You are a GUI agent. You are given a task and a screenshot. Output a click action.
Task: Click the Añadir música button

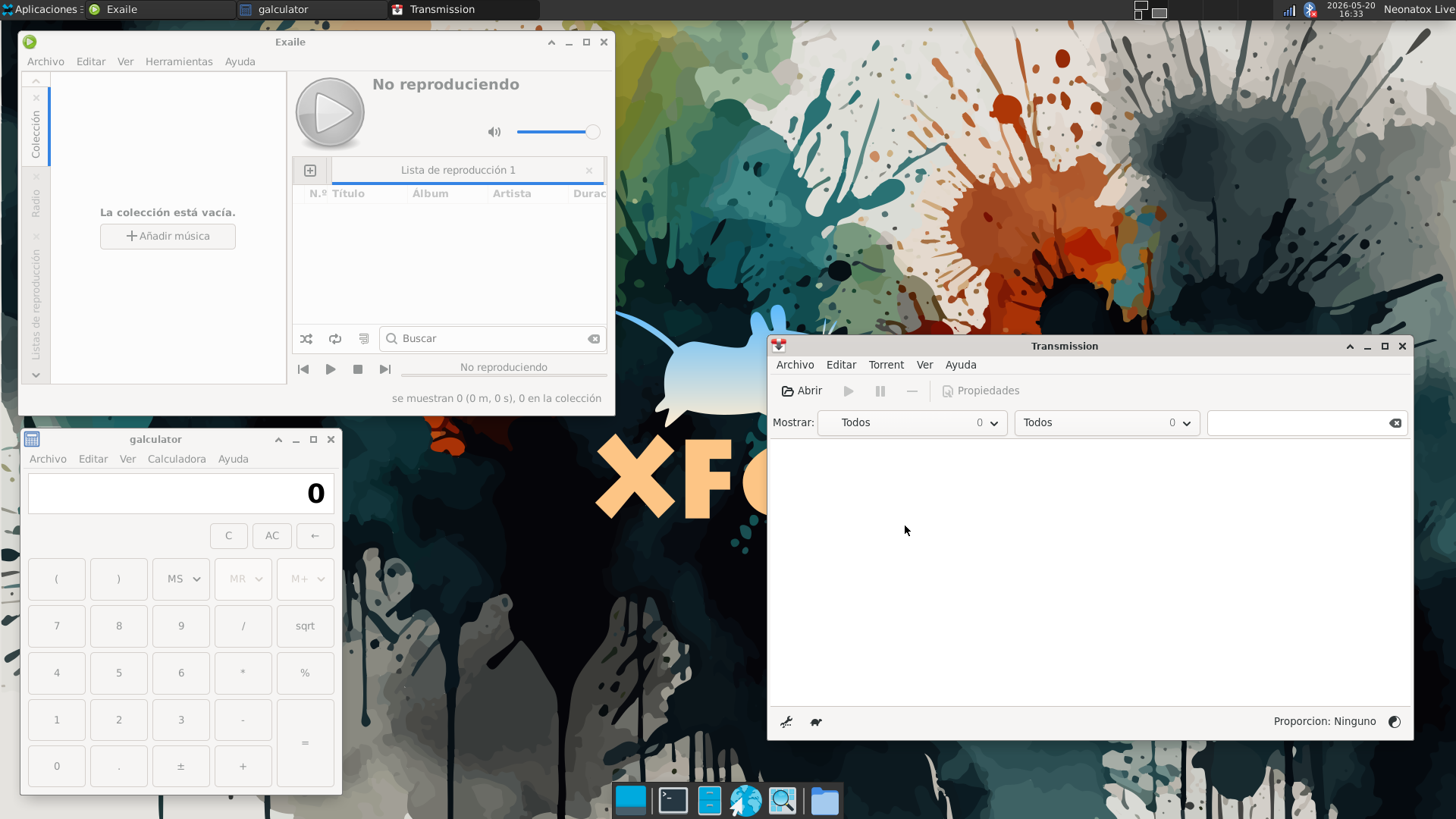(168, 237)
